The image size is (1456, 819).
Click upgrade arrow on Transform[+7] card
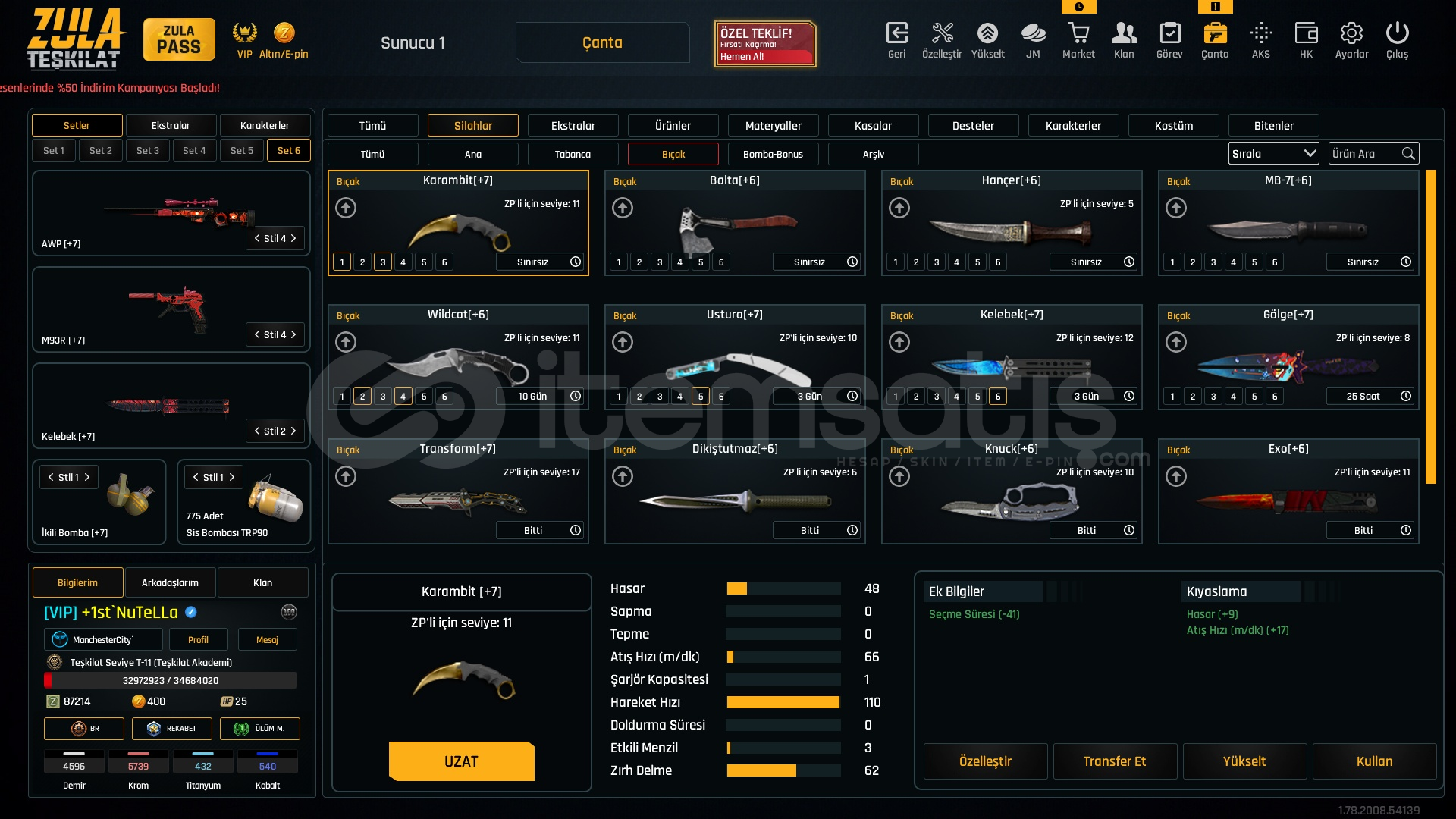[x=346, y=476]
